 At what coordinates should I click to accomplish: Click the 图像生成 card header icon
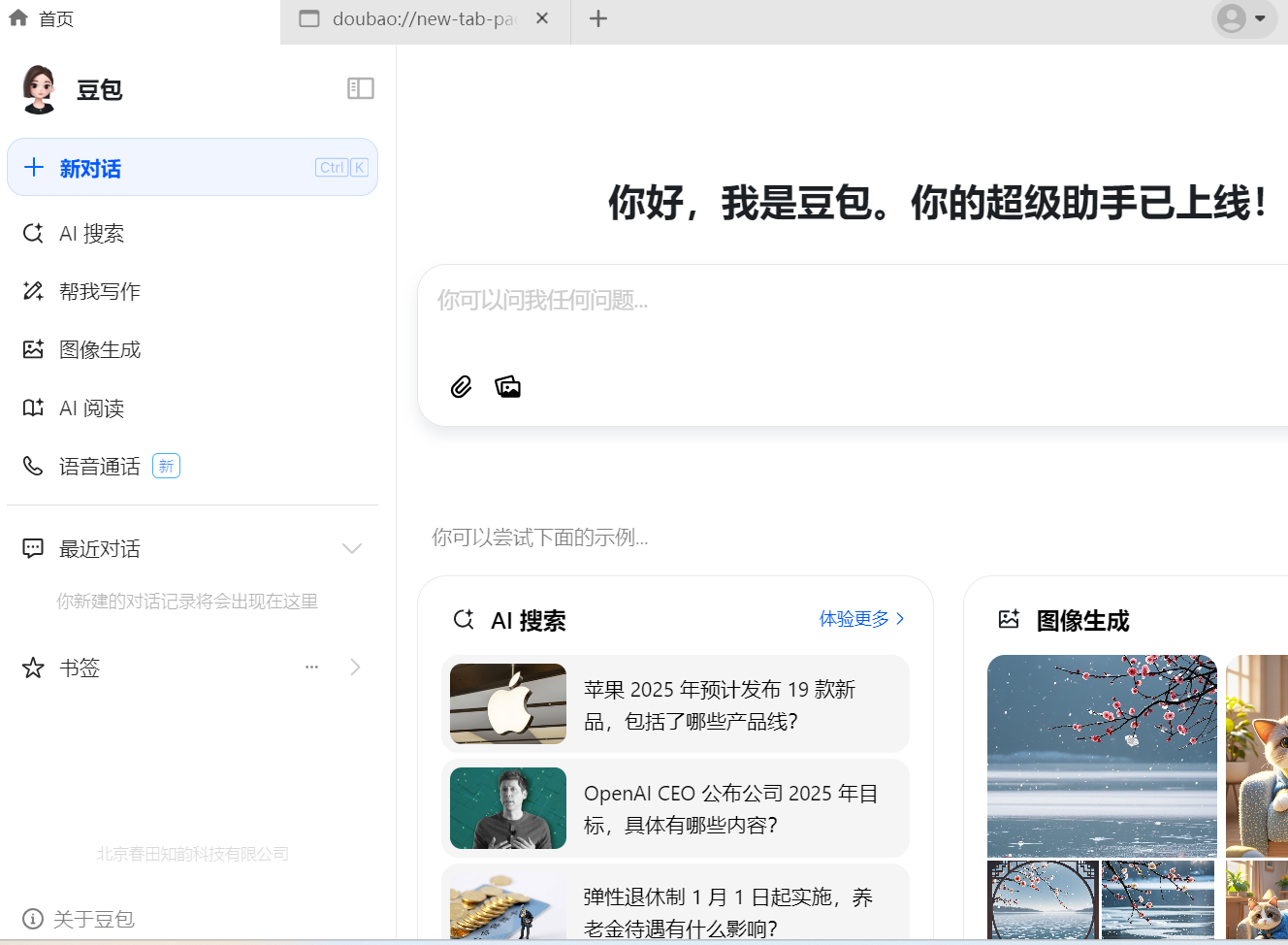coord(1009,619)
